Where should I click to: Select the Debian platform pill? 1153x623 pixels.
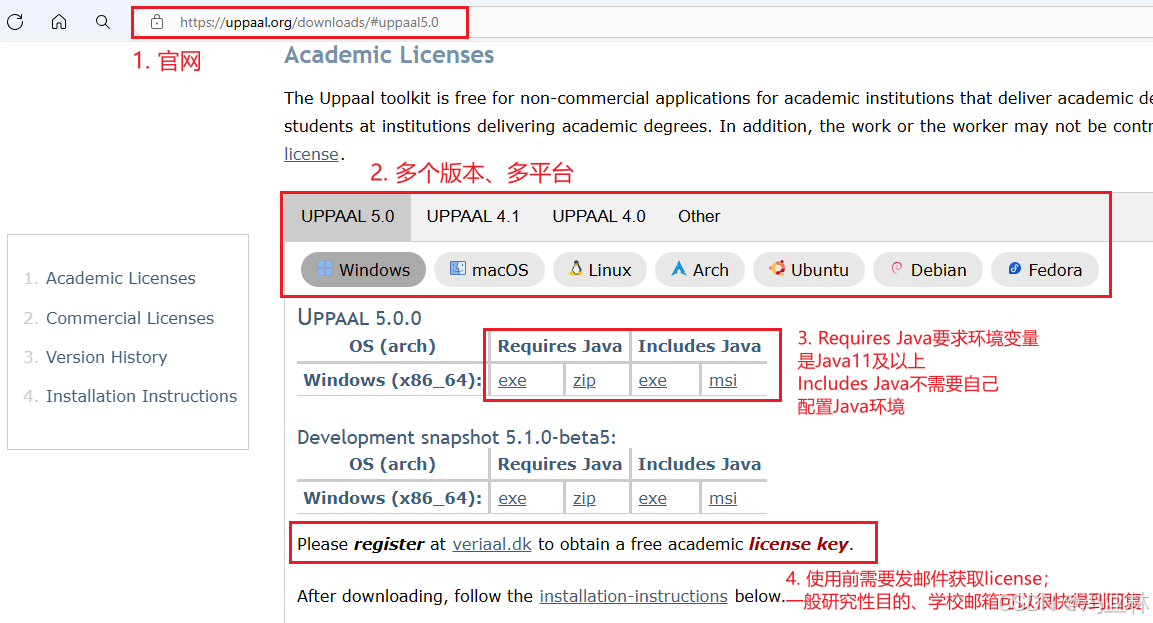tap(928, 270)
